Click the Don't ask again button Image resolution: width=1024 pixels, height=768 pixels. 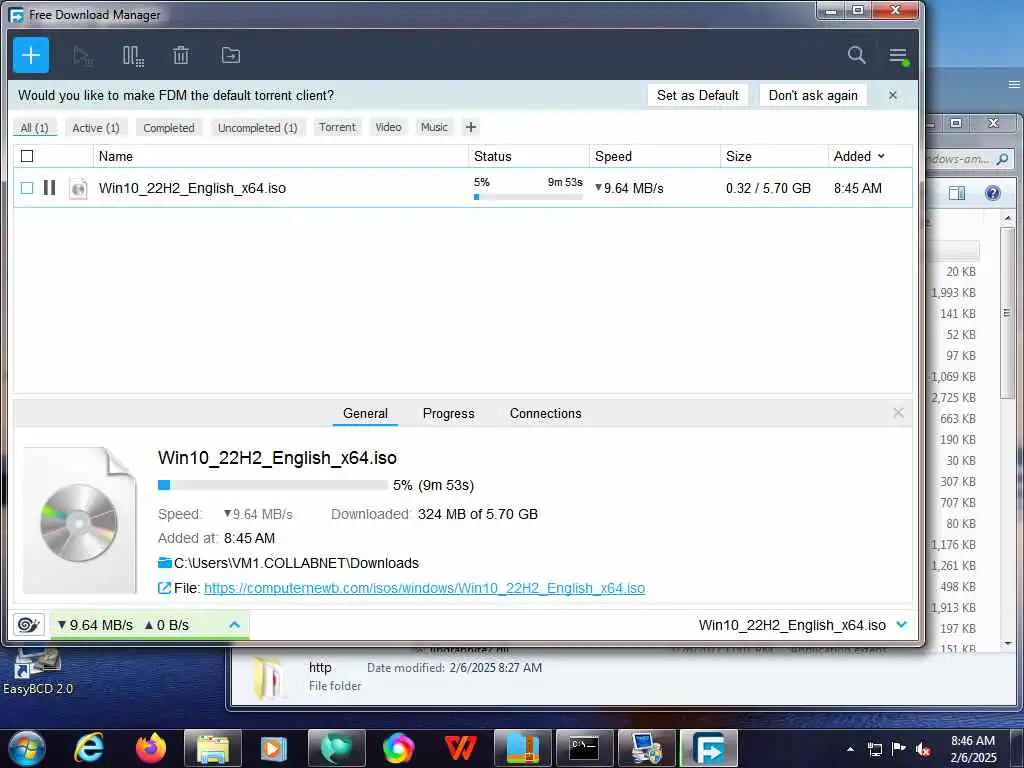pos(813,95)
